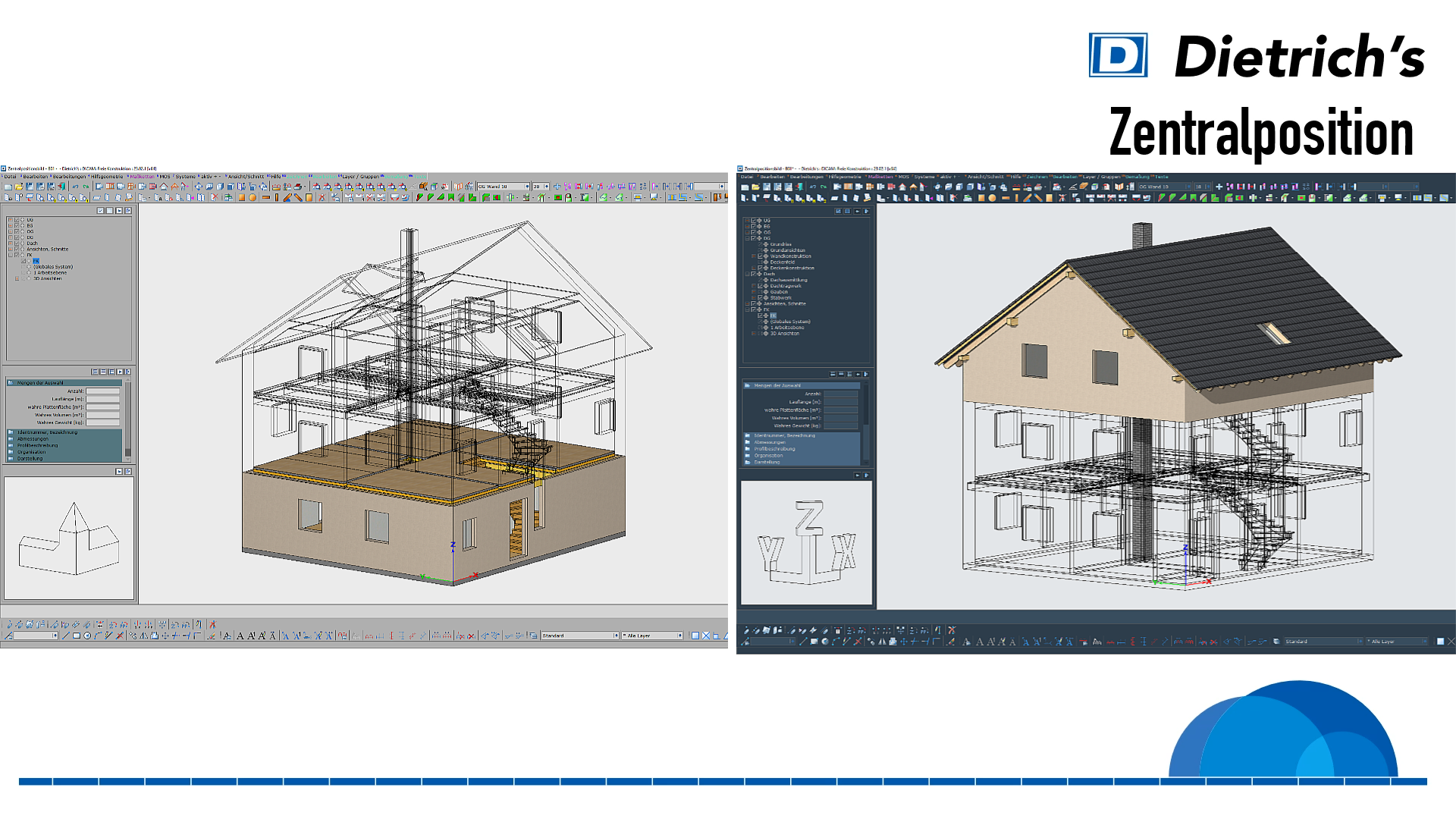The width and height of the screenshot is (1456, 819).
Task: Click the Save diskette icon in the left window toolbar
Action: [x=30, y=187]
